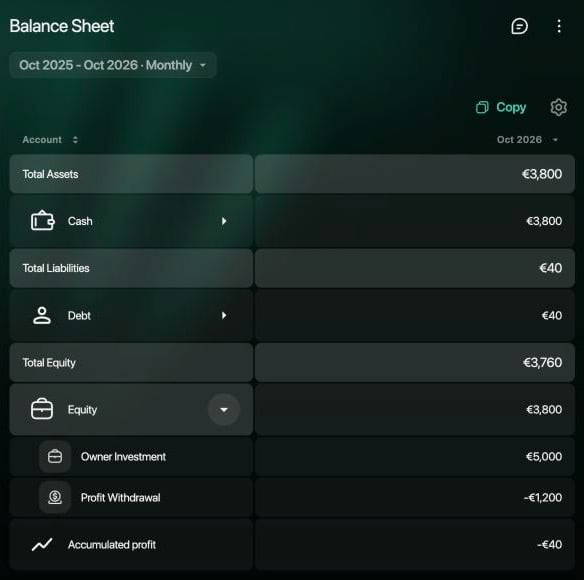Click the Cash wallet icon
584x580 pixels.
click(x=42, y=221)
